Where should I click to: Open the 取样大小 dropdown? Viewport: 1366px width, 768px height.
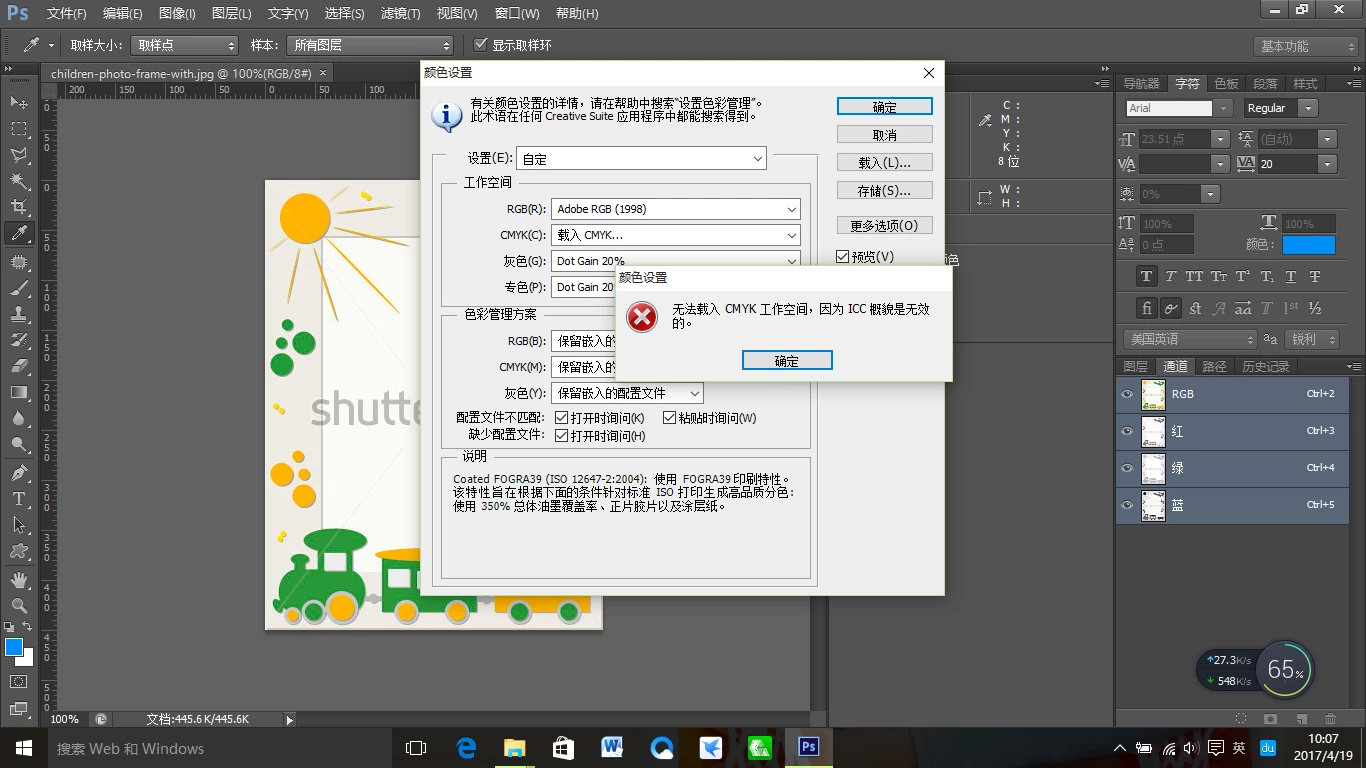[x=185, y=45]
